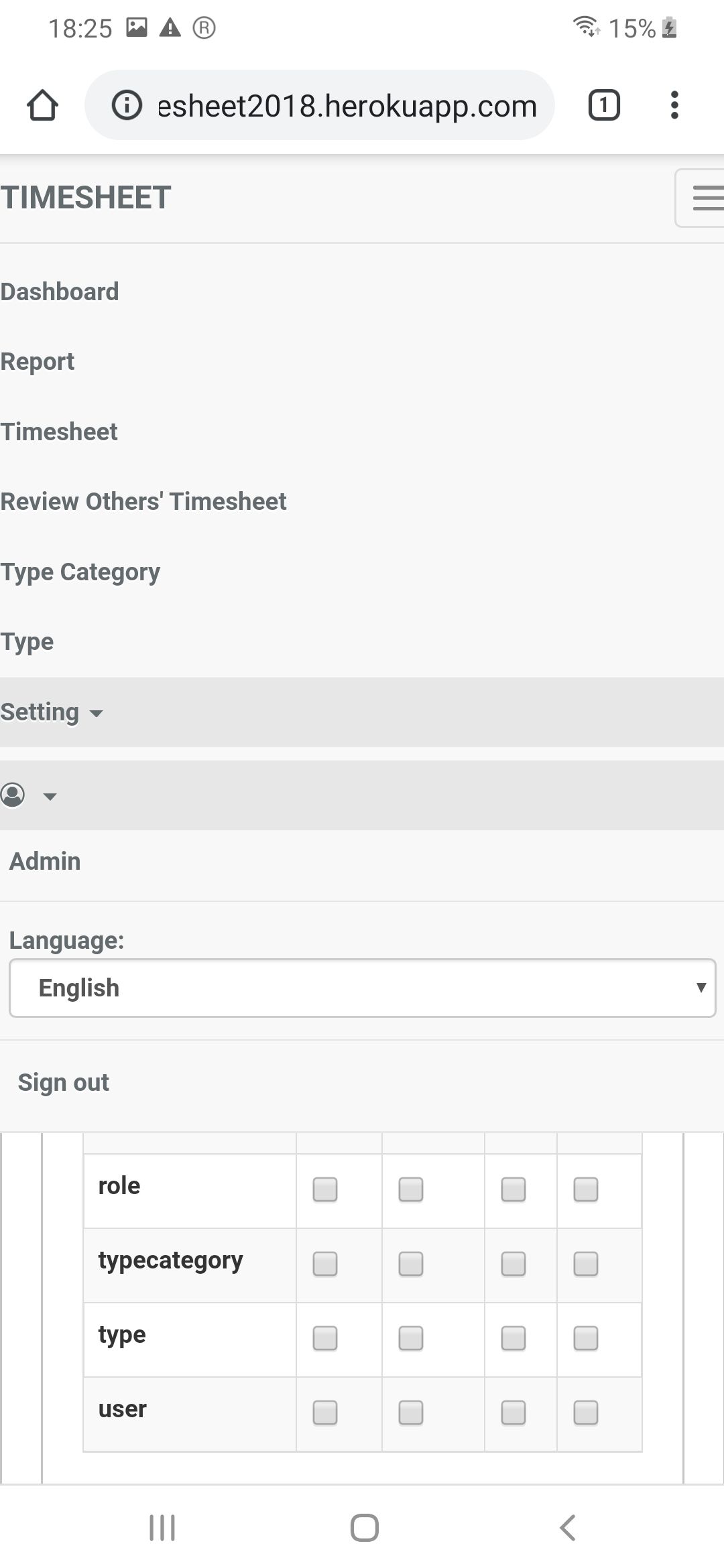The image size is (724, 1568).
Task: Open the site information icon in address bar
Action: [127, 105]
